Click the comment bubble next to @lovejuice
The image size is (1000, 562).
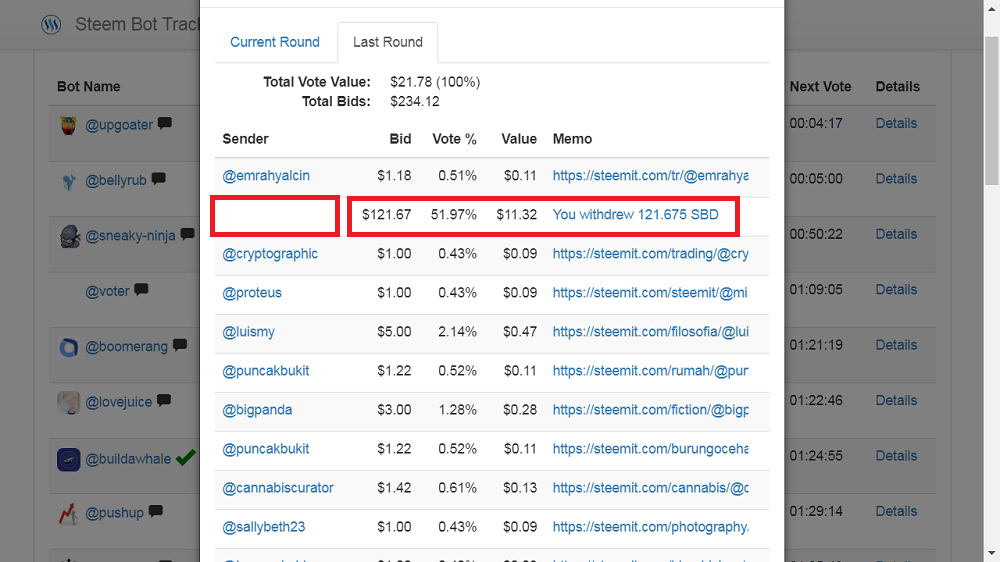[x=164, y=400]
